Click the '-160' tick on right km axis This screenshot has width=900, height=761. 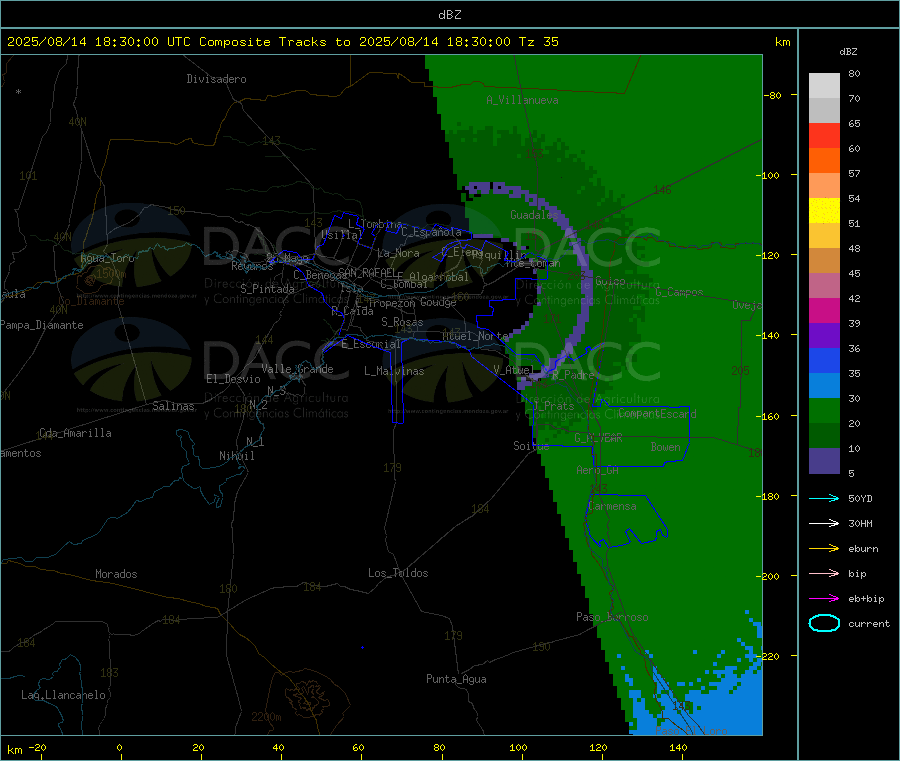[x=769, y=416]
